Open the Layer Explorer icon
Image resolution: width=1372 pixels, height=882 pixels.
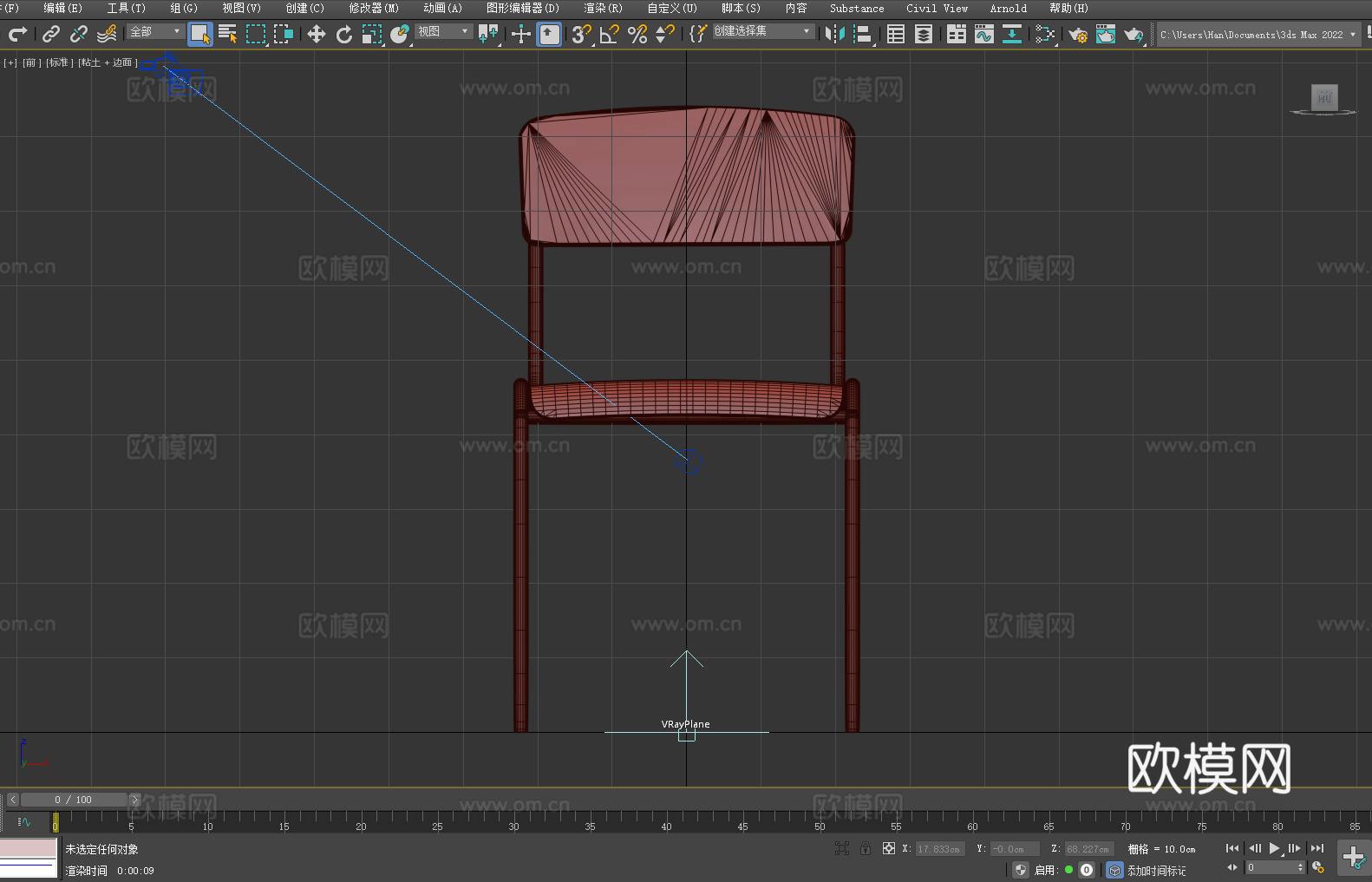(924, 34)
